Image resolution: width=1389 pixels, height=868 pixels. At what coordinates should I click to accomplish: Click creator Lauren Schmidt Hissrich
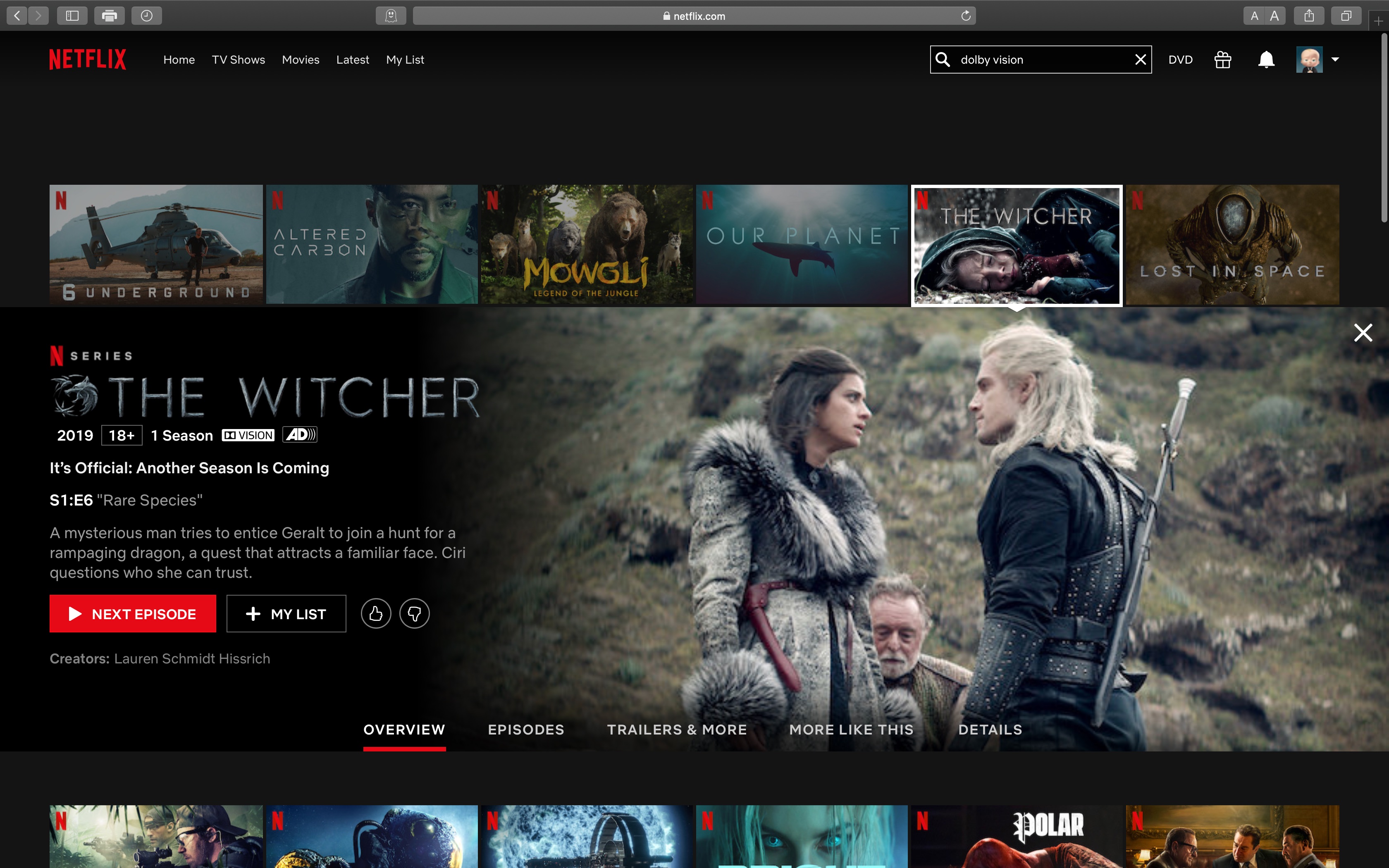click(x=192, y=658)
